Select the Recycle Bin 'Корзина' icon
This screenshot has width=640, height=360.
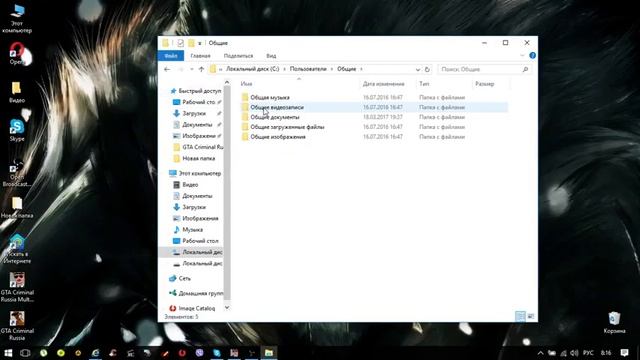click(614, 322)
